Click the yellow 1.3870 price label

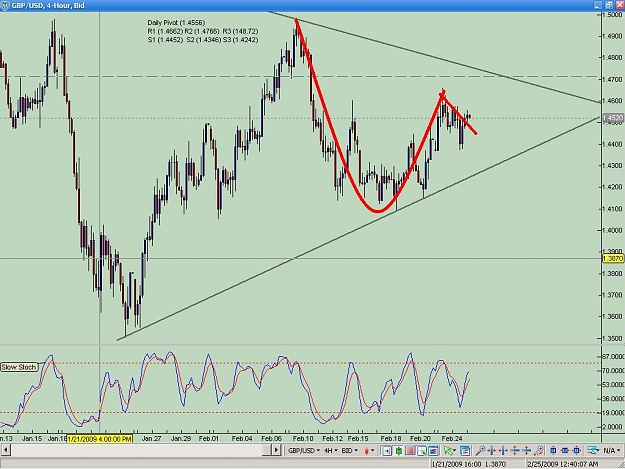coord(613,259)
